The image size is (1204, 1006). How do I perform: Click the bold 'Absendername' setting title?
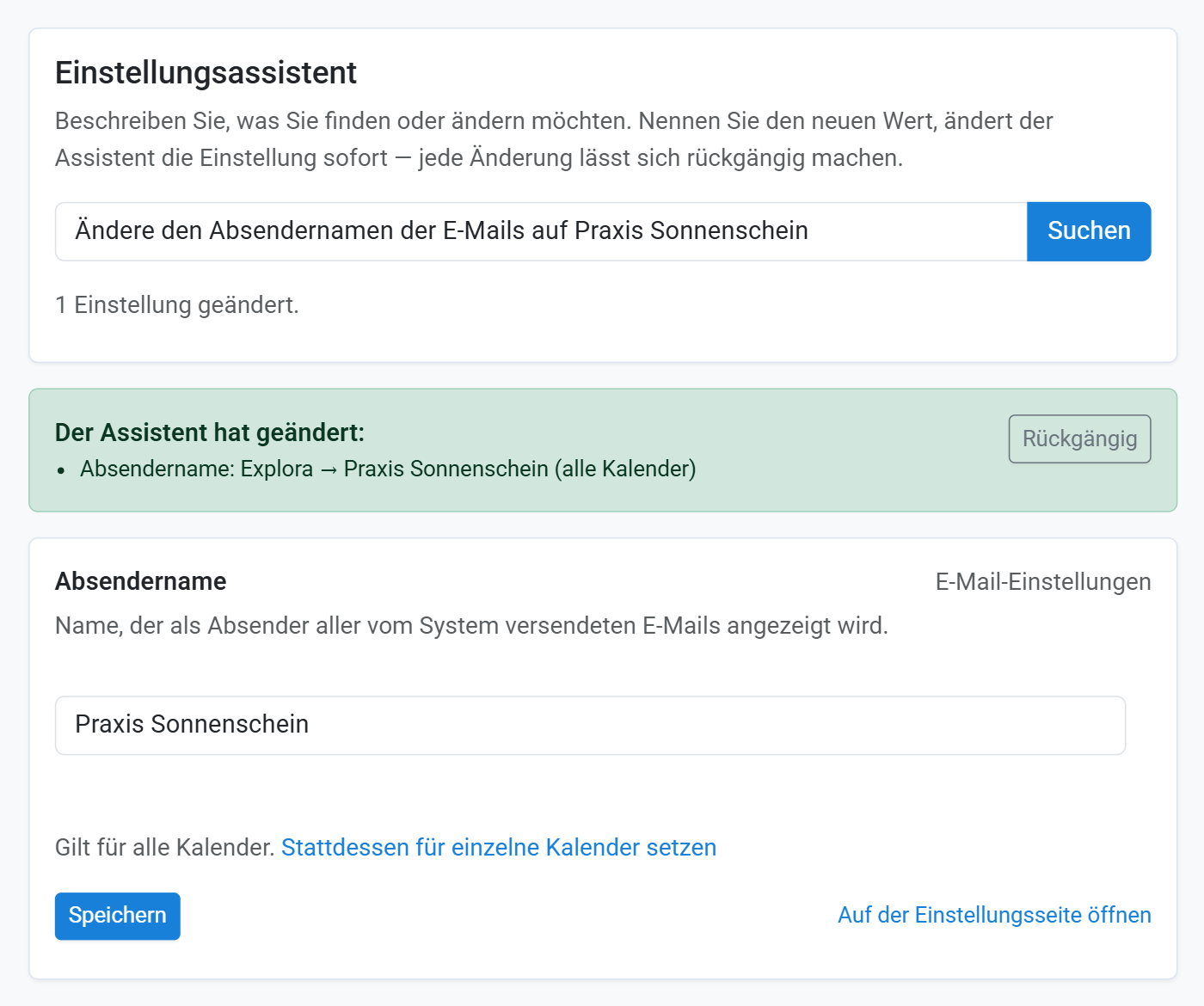141,582
